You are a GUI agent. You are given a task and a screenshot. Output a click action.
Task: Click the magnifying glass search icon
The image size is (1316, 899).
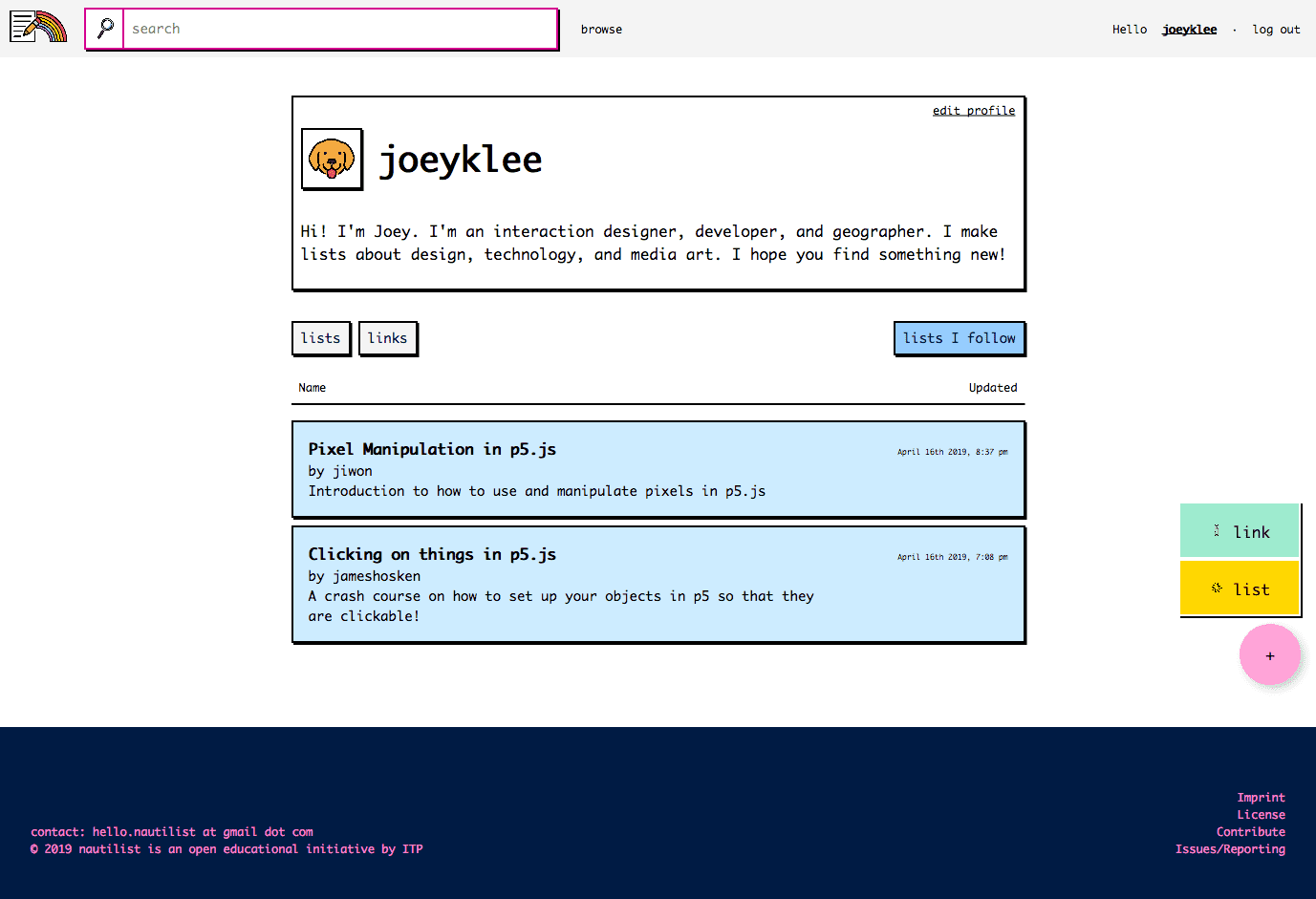(105, 29)
